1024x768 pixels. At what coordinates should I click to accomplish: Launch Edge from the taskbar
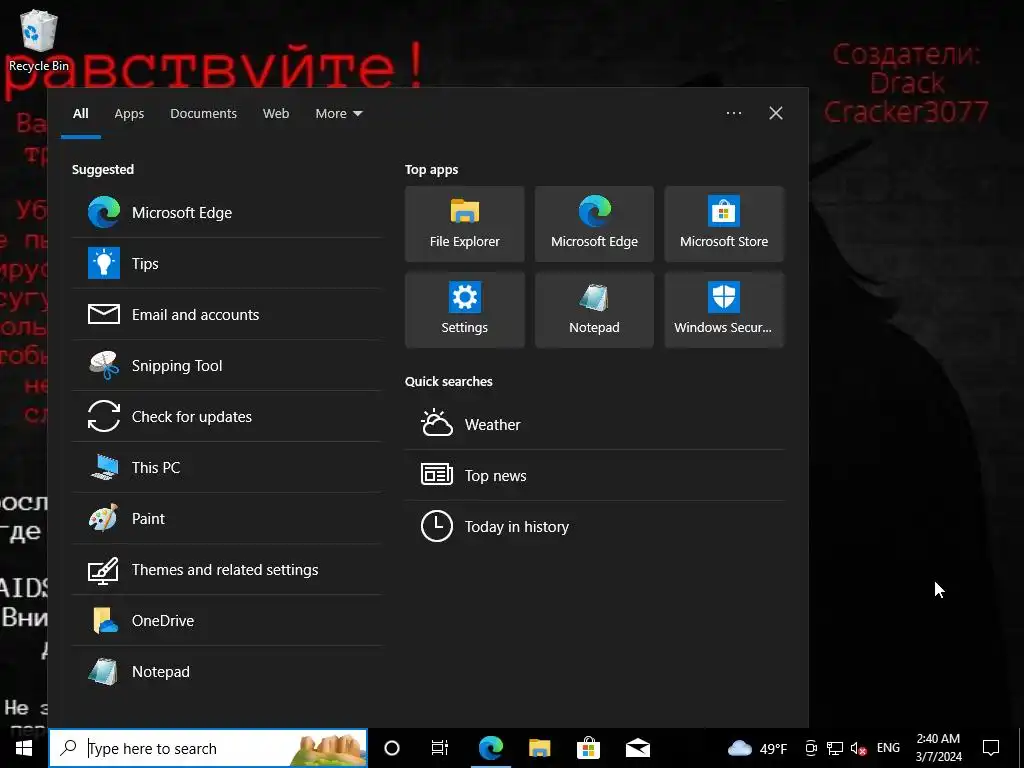490,748
